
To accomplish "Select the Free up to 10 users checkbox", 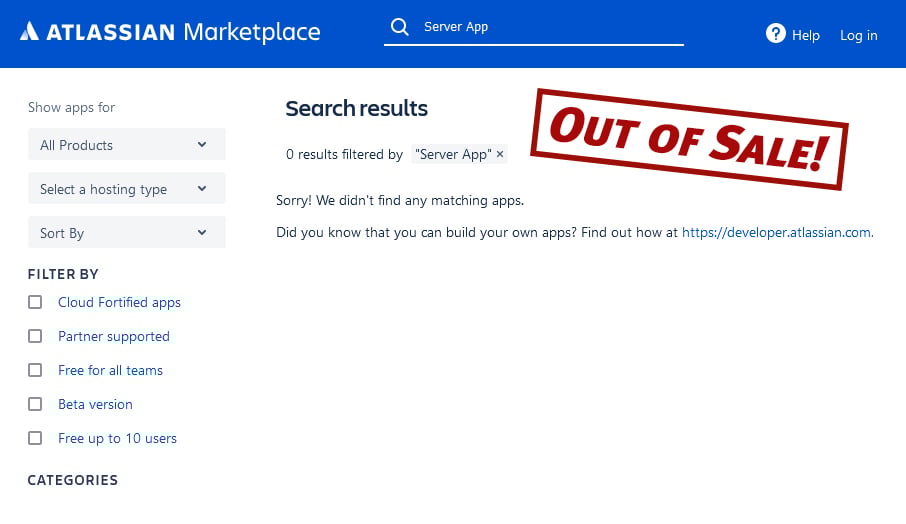I will pos(35,438).
